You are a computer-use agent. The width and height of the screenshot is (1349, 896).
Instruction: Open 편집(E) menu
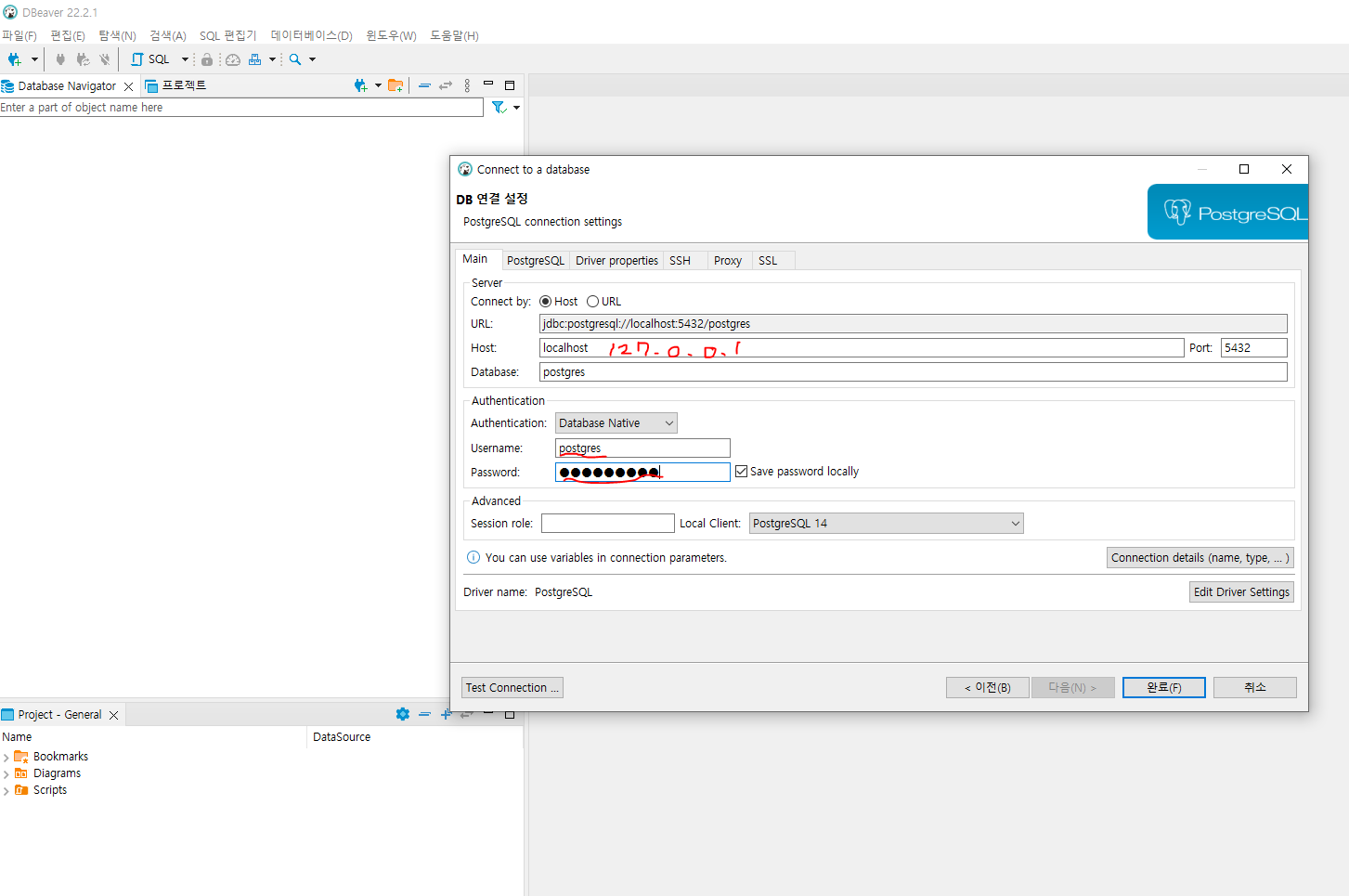click(68, 35)
